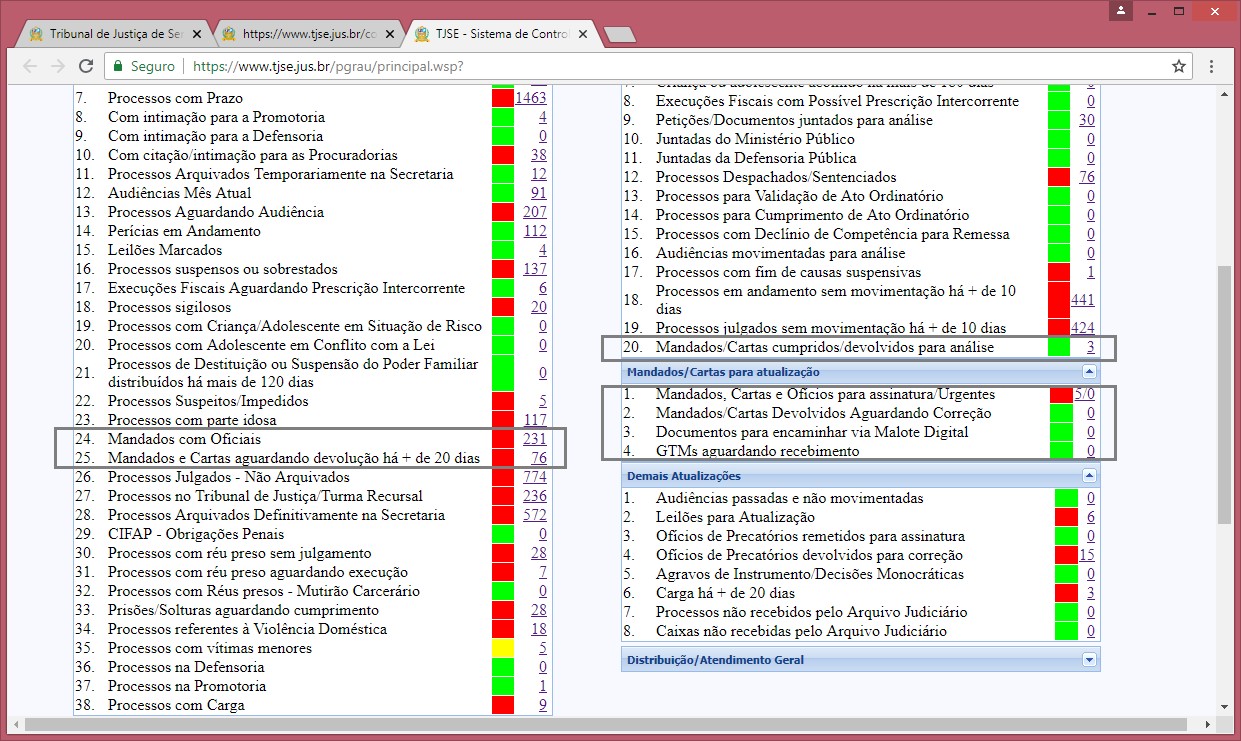Switch to the Tribunal de Justiça tab

[110, 34]
